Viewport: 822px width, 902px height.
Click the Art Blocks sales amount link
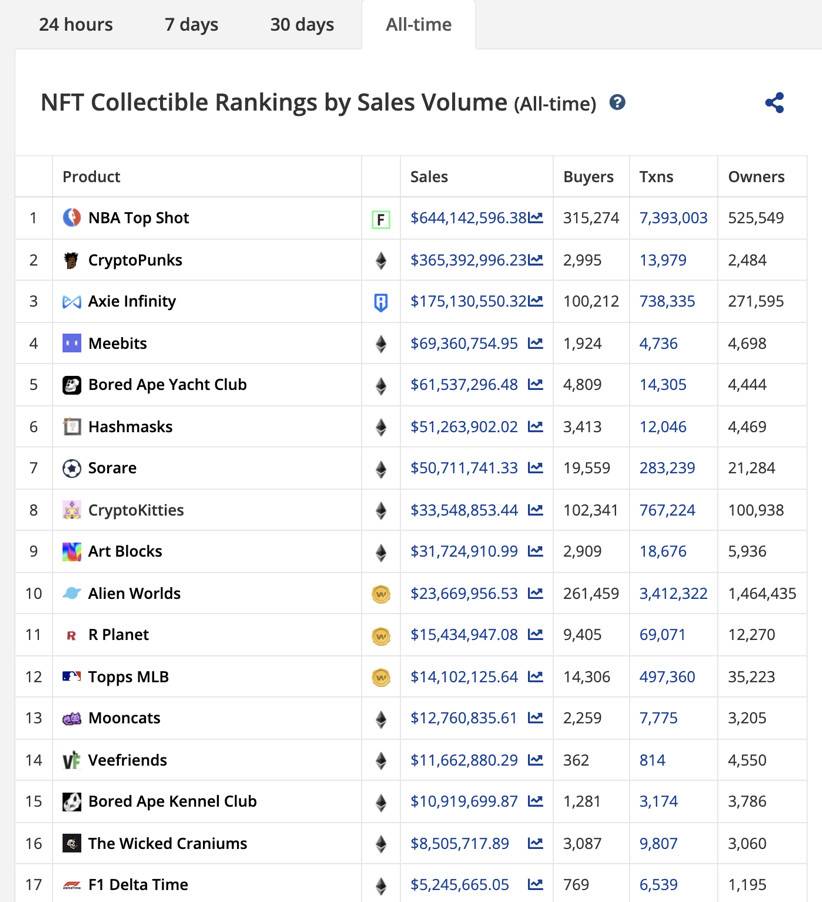[464, 552]
